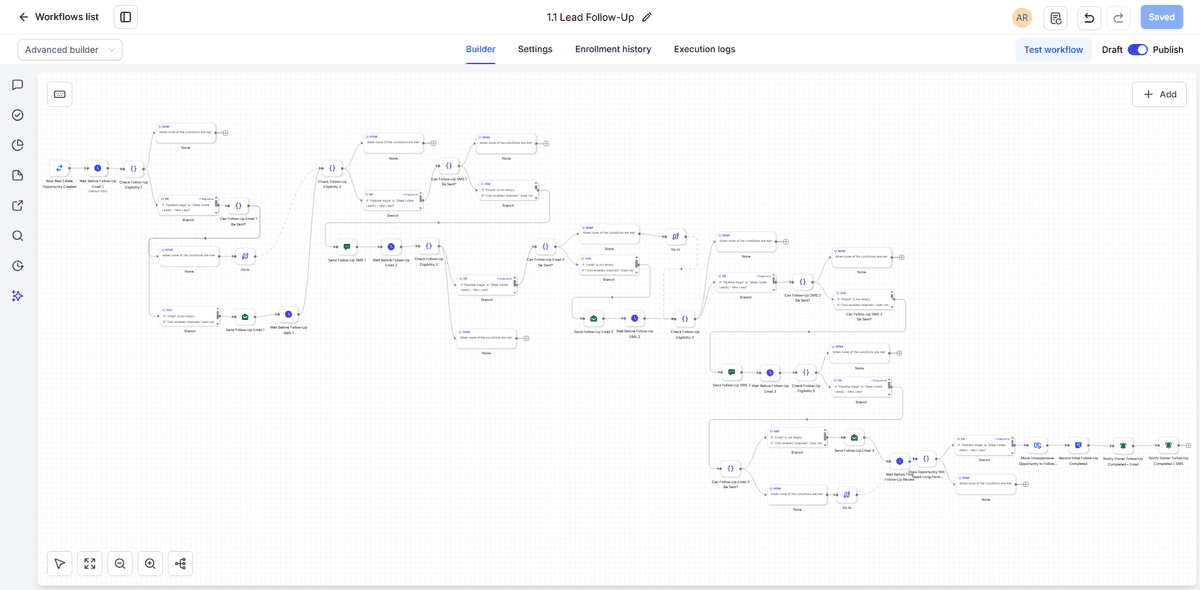Auto-arrange the workflow layout
Image resolution: width=1200 pixels, height=590 pixels.
[x=180, y=564]
